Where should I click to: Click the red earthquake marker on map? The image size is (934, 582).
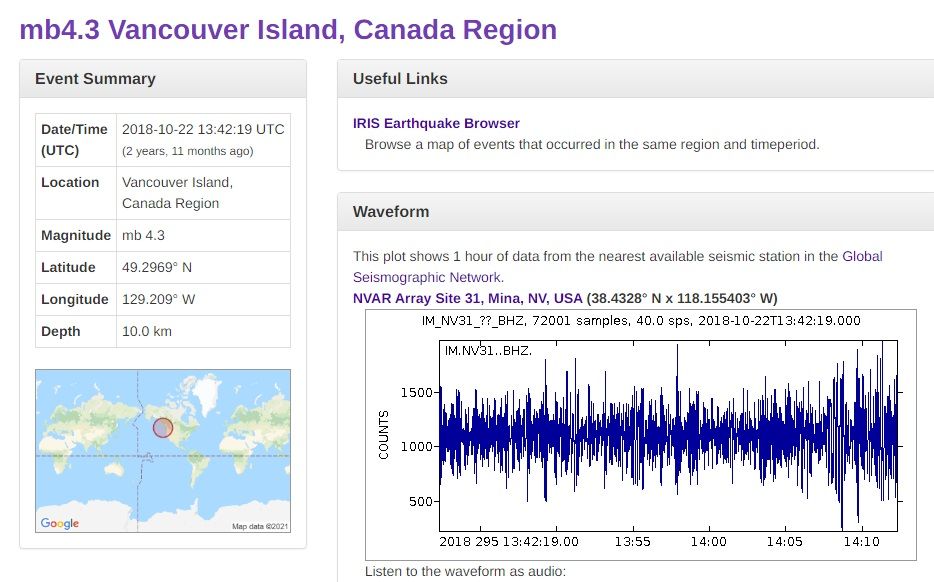tap(163, 428)
